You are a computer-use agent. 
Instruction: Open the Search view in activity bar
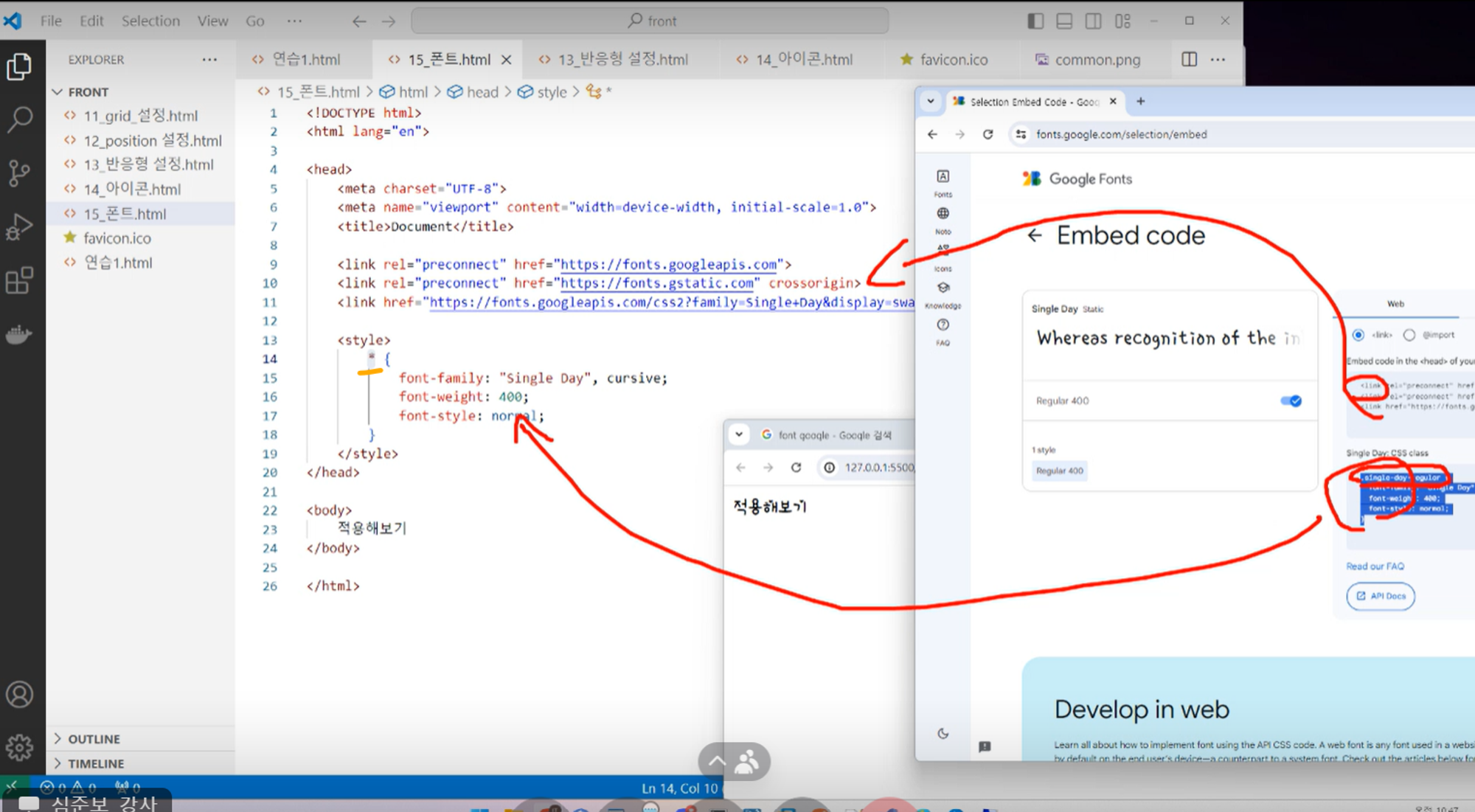[20, 119]
